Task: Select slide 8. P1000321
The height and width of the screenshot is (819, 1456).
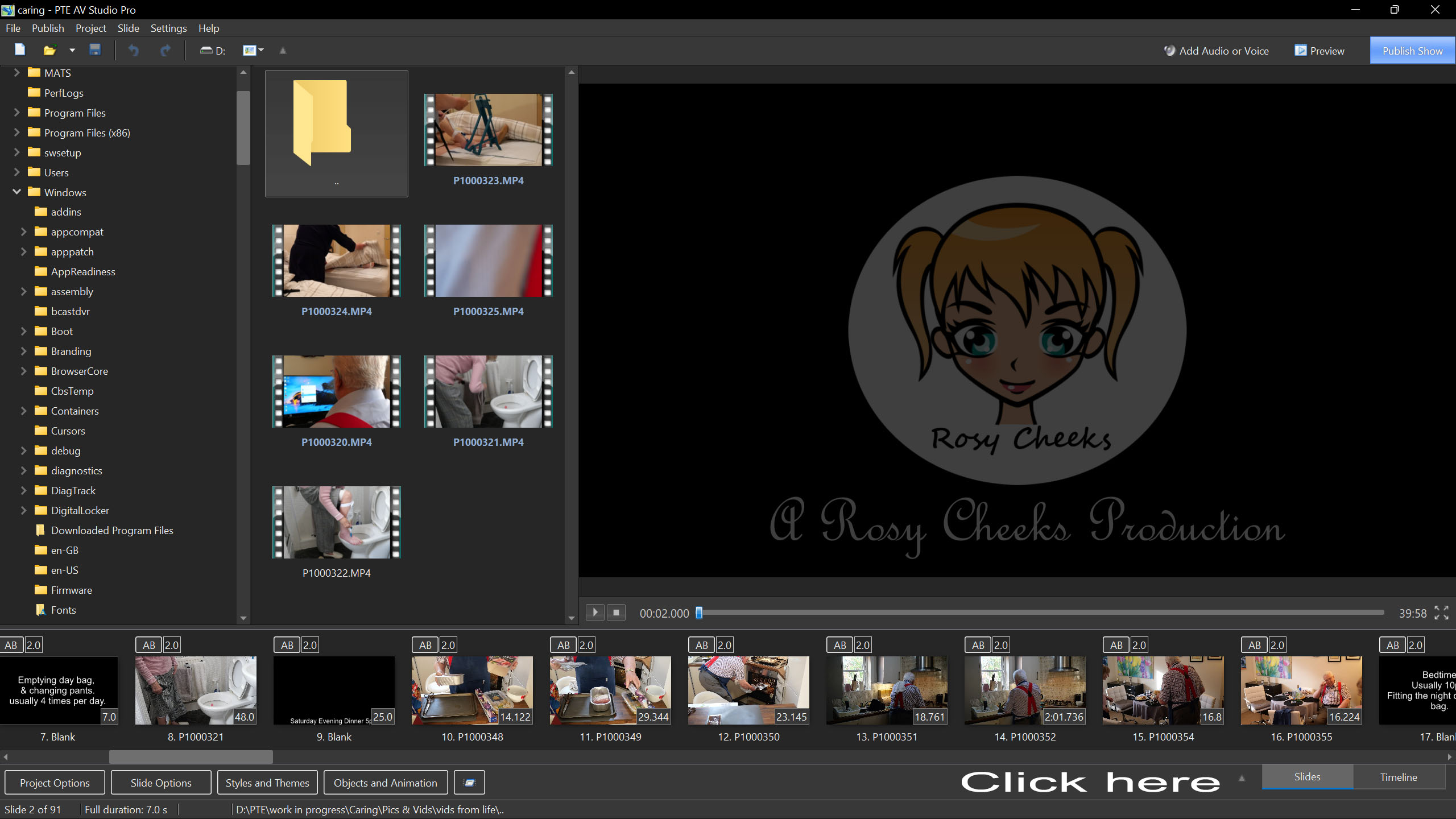Action: pos(196,690)
